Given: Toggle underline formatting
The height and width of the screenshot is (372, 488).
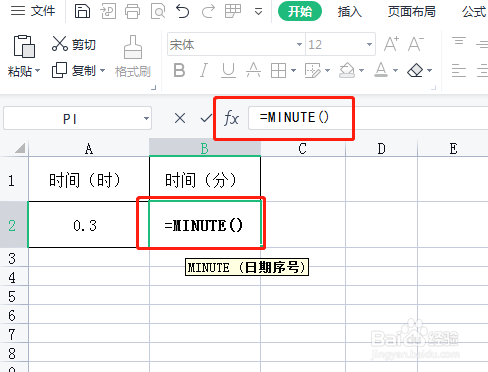Looking at the screenshot, I should coord(228,70).
